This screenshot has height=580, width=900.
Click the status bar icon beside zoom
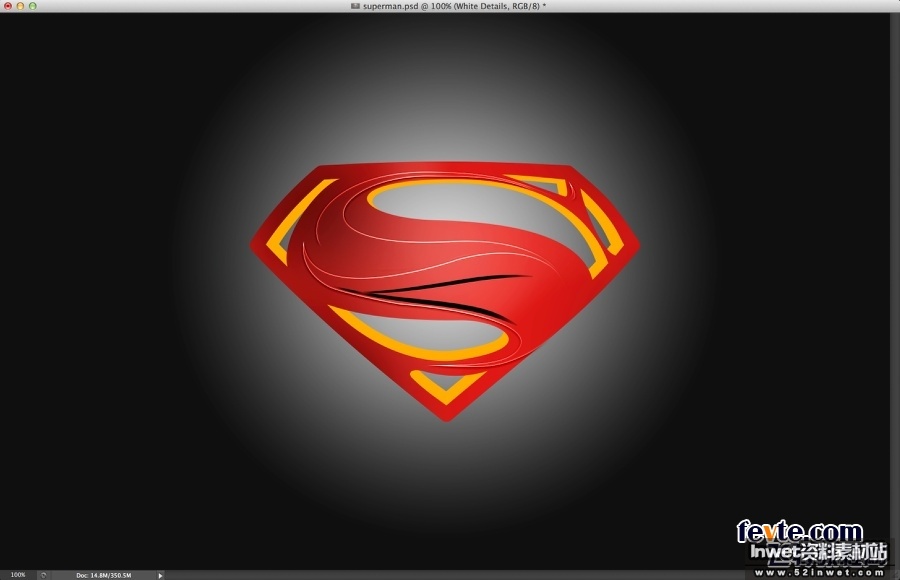click(44, 575)
